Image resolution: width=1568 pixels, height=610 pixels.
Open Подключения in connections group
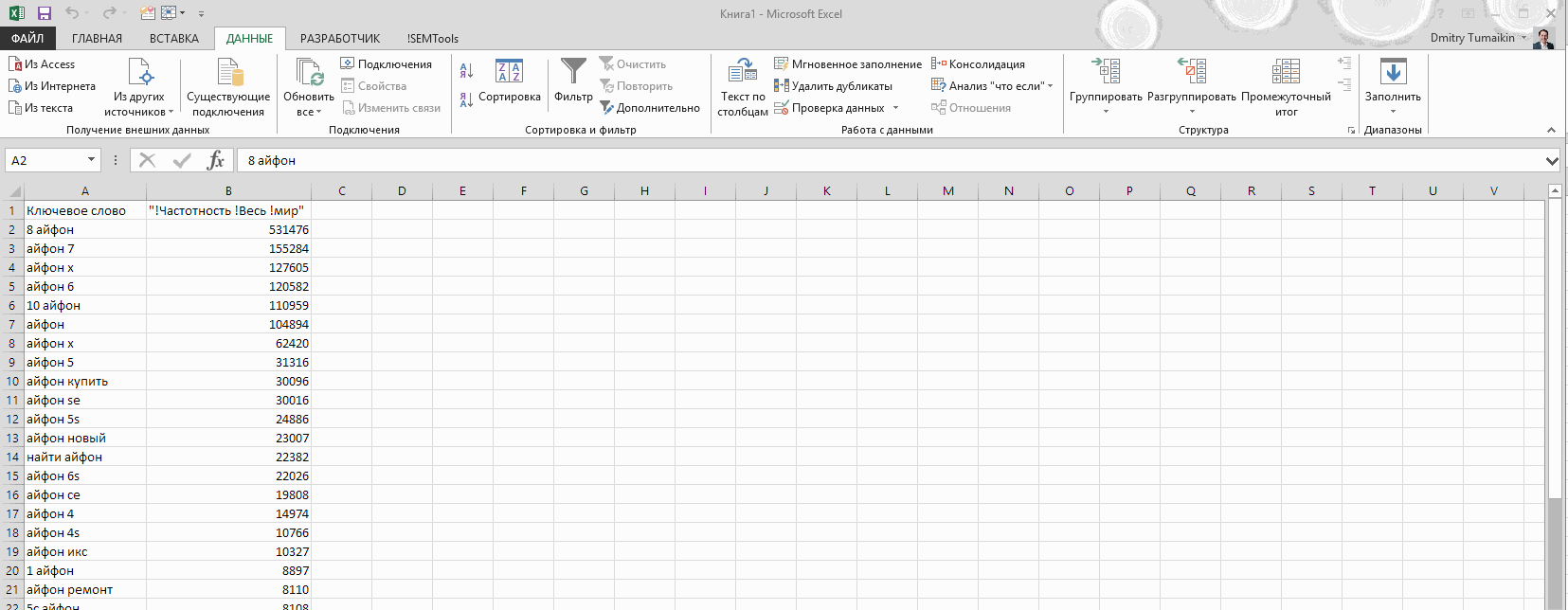click(387, 64)
